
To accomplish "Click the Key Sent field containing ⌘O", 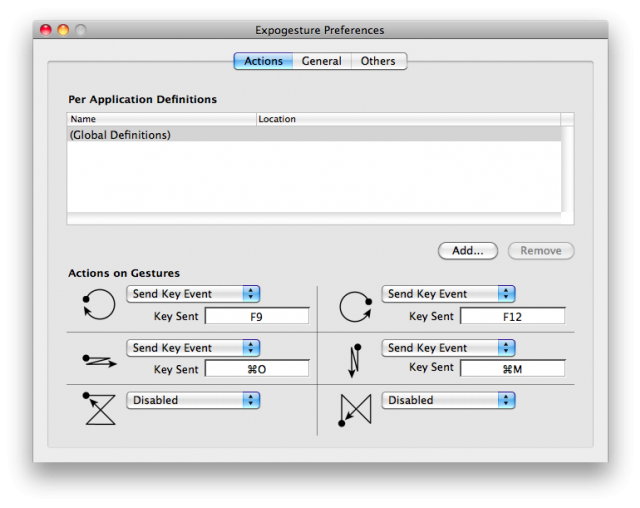I will 257,369.
